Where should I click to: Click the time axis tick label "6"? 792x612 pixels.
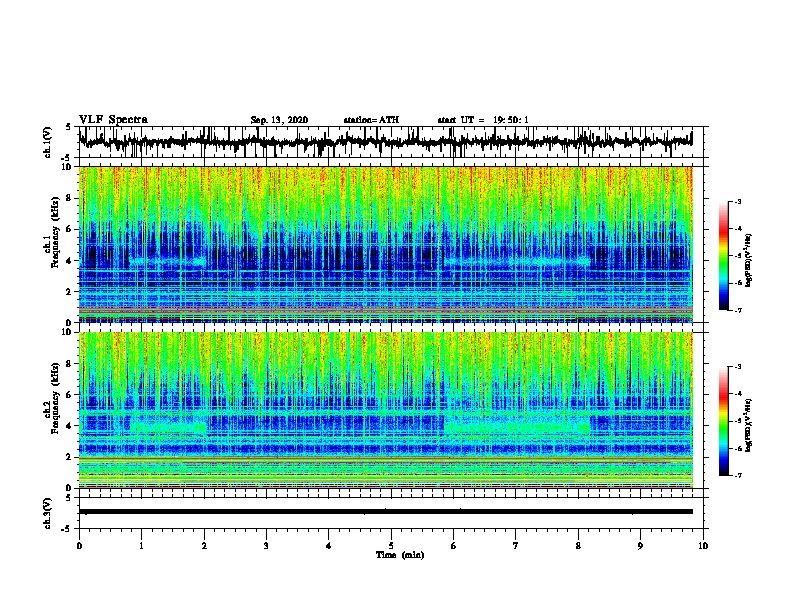click(x=454, y=546)
